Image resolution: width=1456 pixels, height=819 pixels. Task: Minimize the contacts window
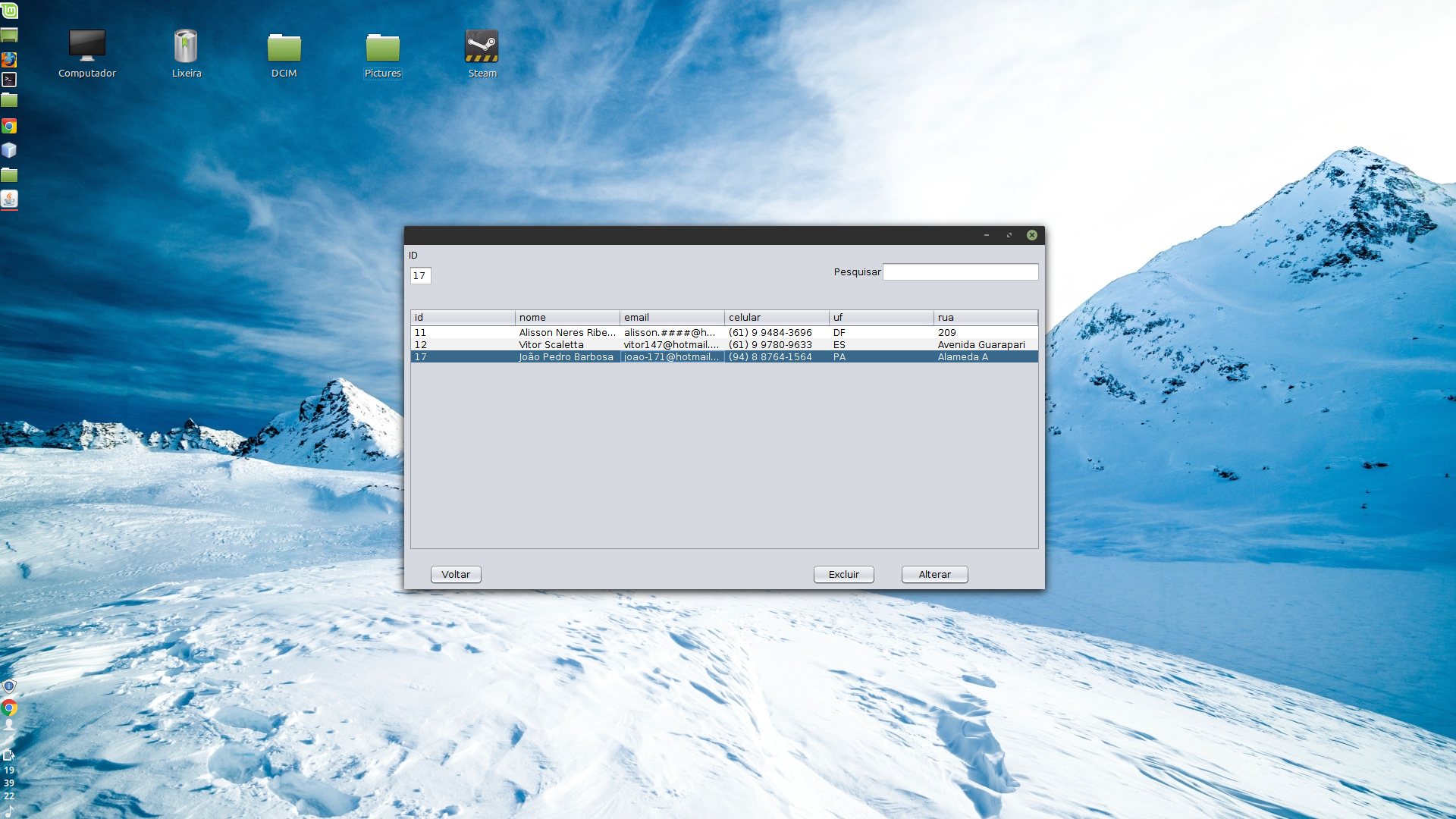pos(987,235)
